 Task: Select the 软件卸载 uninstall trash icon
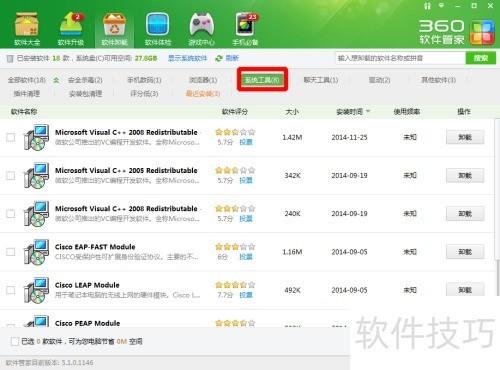click(x=114, y=29)
